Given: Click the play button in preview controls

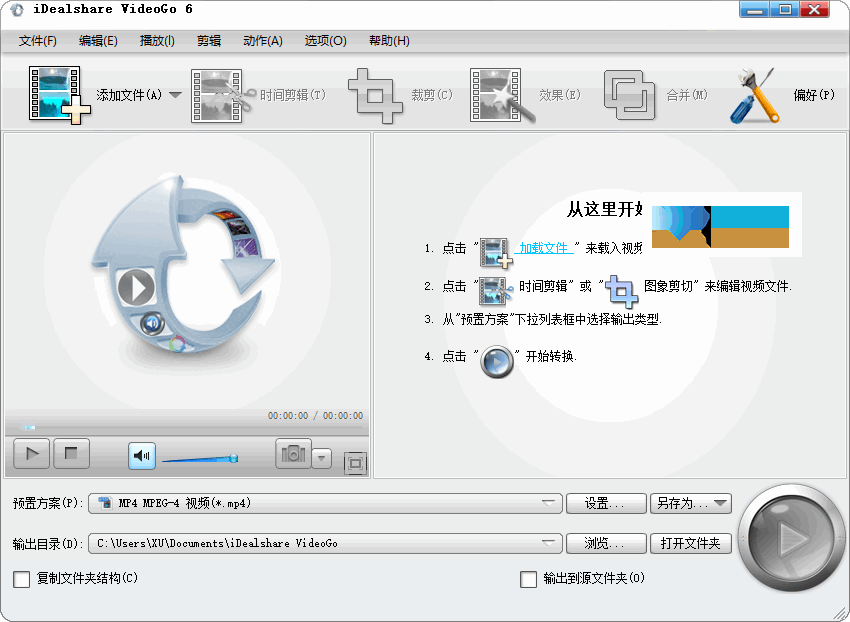Looking at the screenshot, I should click(x=31, y=453).
